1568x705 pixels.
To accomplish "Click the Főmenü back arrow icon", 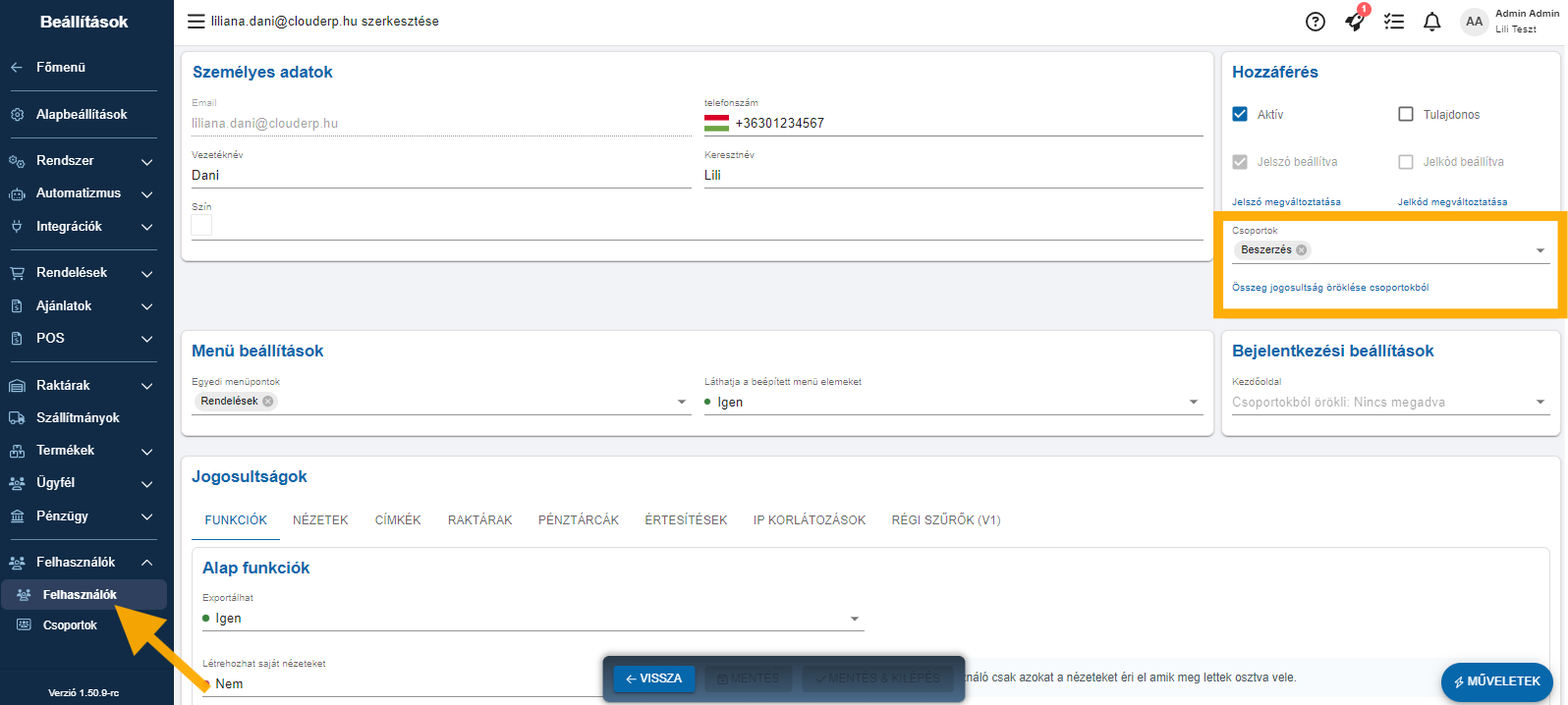I will click(17, 68).
